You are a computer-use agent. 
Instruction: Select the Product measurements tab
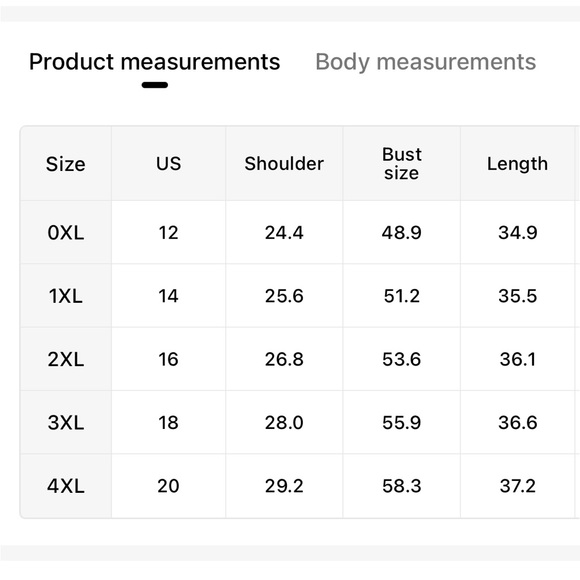coord(155,62)
